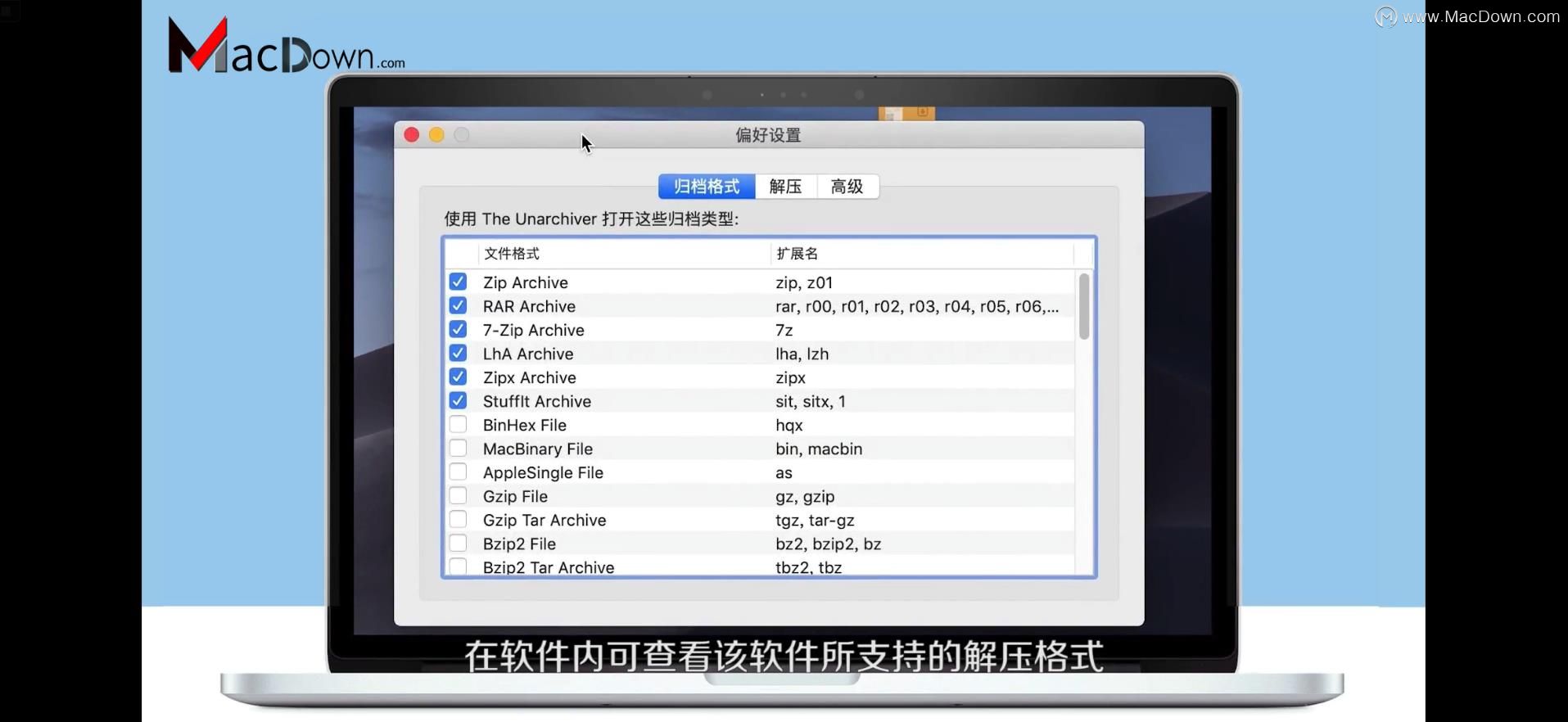Click the 偏好设置 window title

coord(768,135)
